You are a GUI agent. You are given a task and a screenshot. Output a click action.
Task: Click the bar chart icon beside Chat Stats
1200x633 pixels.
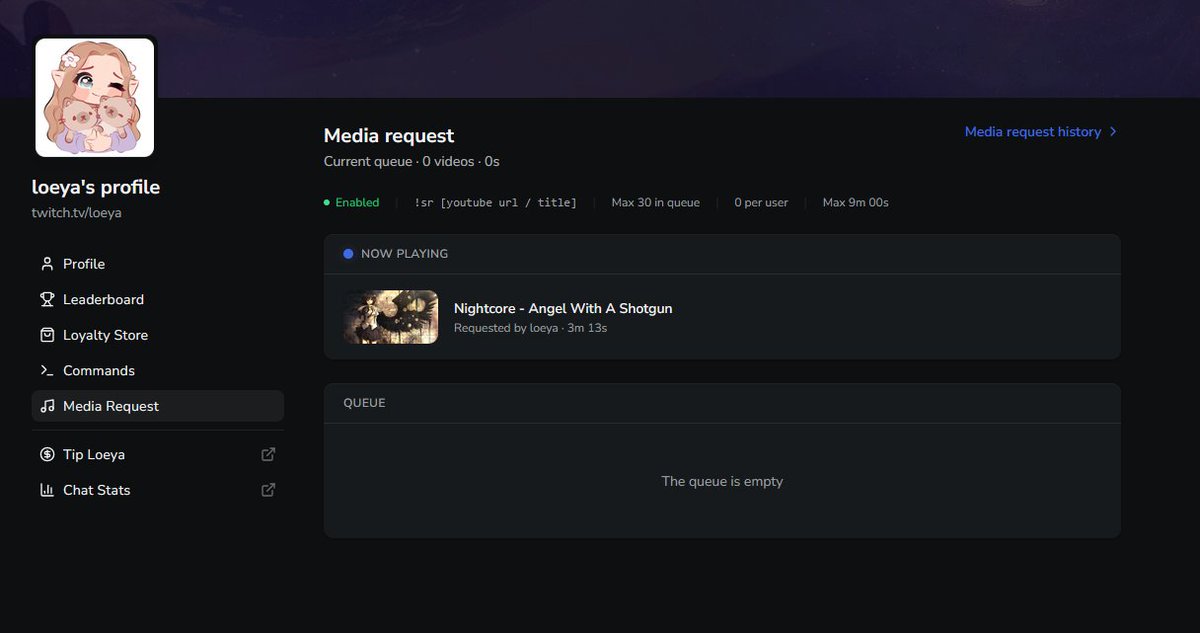point(47,490)
